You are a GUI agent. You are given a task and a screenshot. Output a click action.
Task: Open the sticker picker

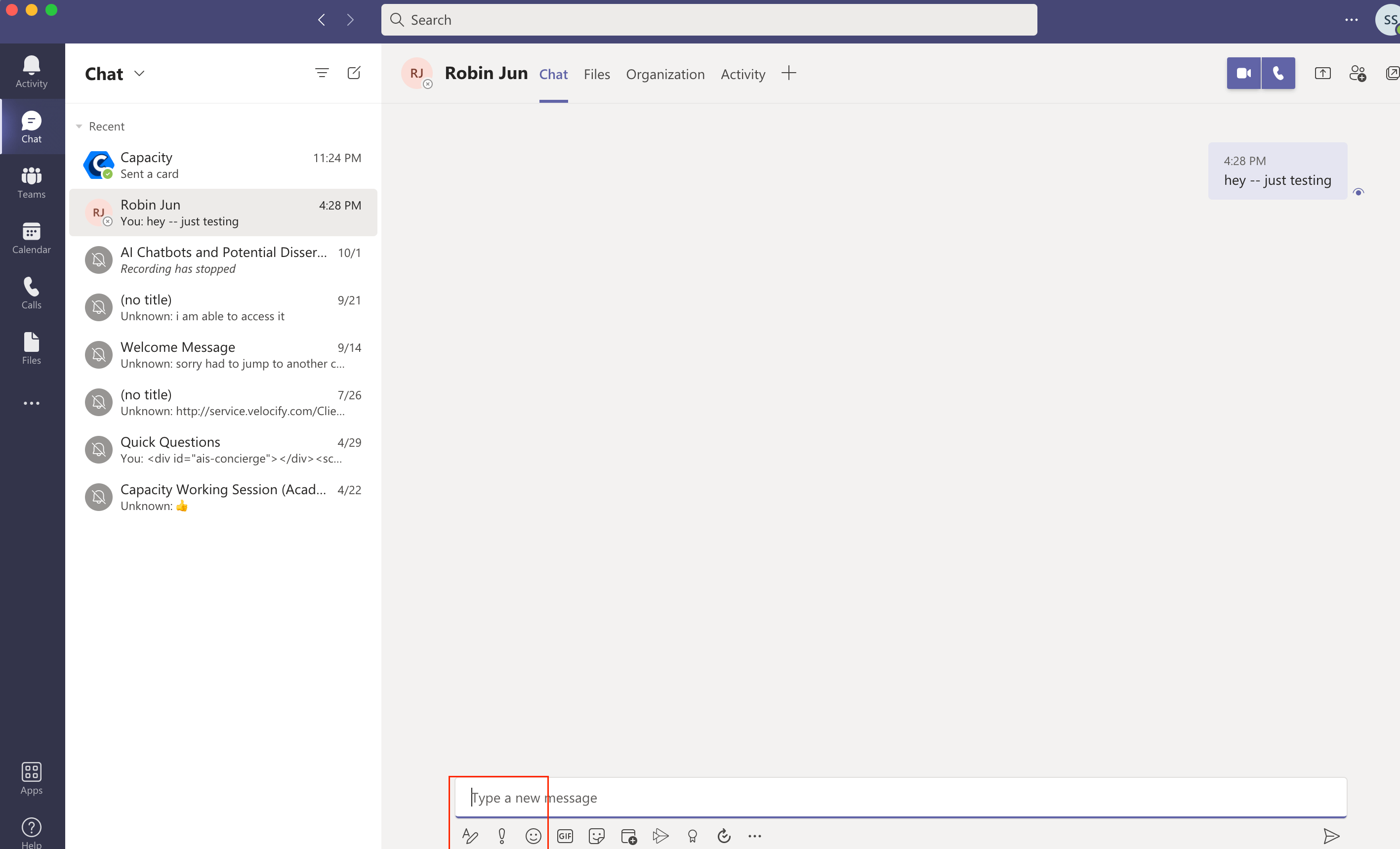597,835
